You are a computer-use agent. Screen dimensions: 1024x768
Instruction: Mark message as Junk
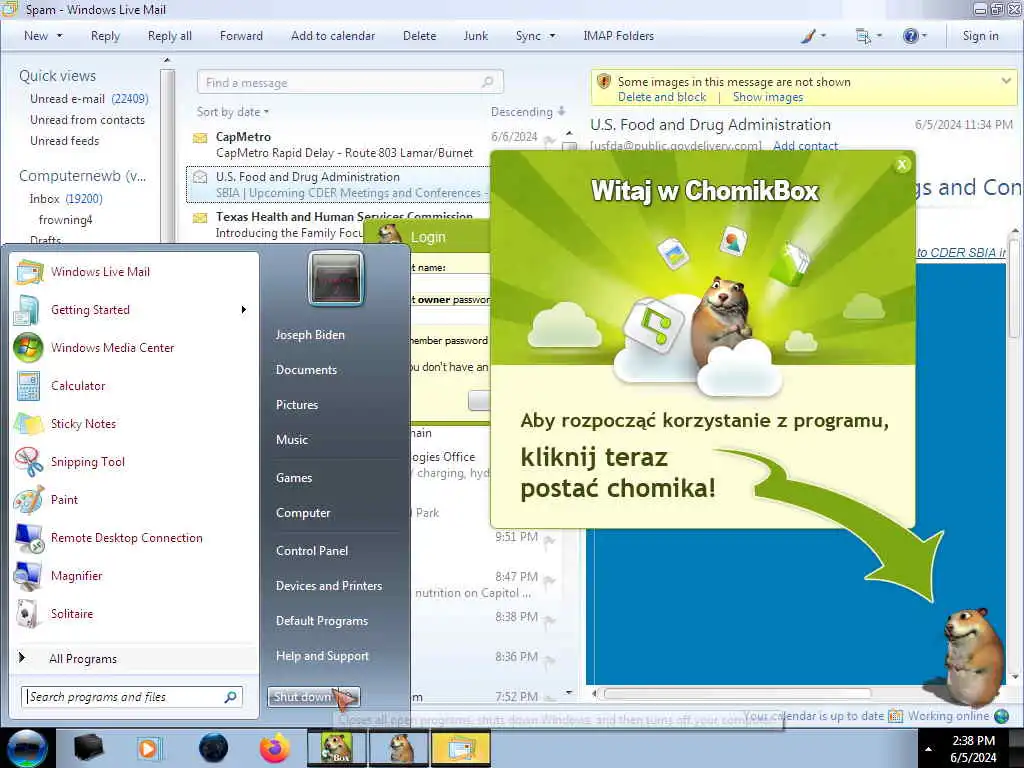475,36
